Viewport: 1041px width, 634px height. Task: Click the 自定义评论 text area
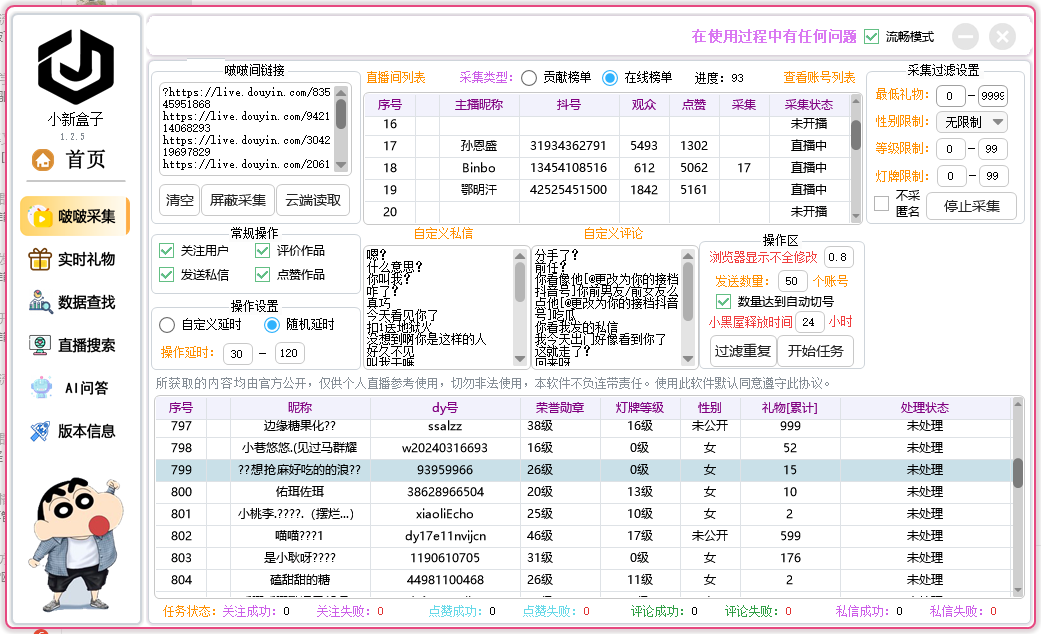pos(607,307)
